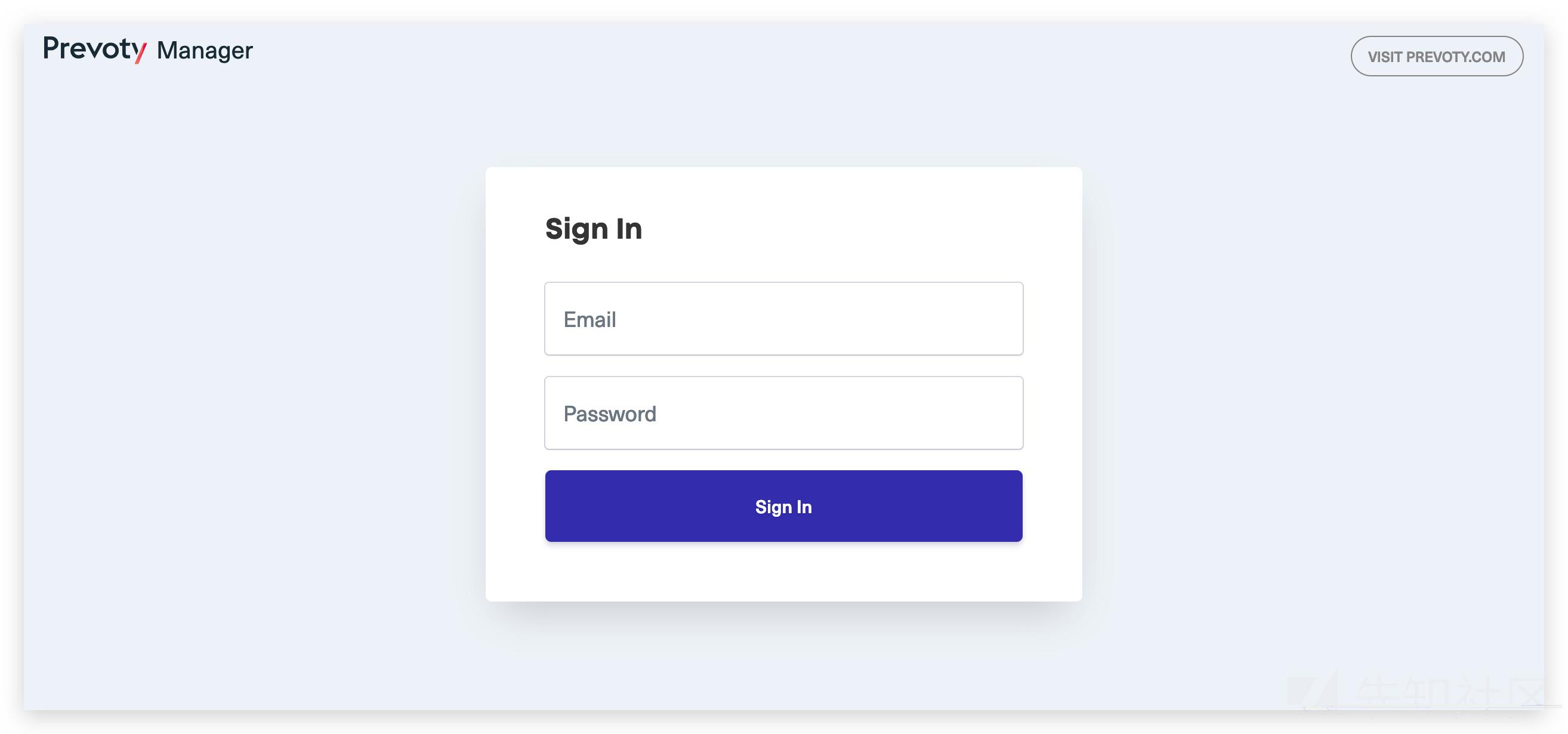This screenshot has height=734, width=1568.
Task: Submit the form with Sign In button
Action: click(x=783, y=506)
